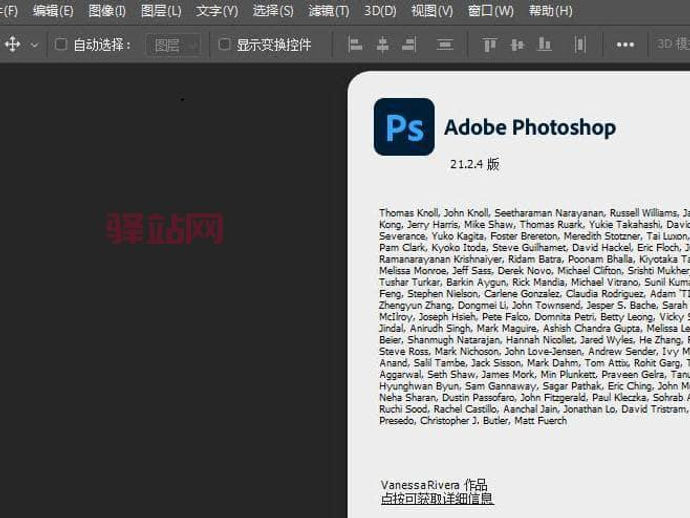The image size is (690, 518).
Task: Open the 视图(V) menu
Action: (432, 11)
